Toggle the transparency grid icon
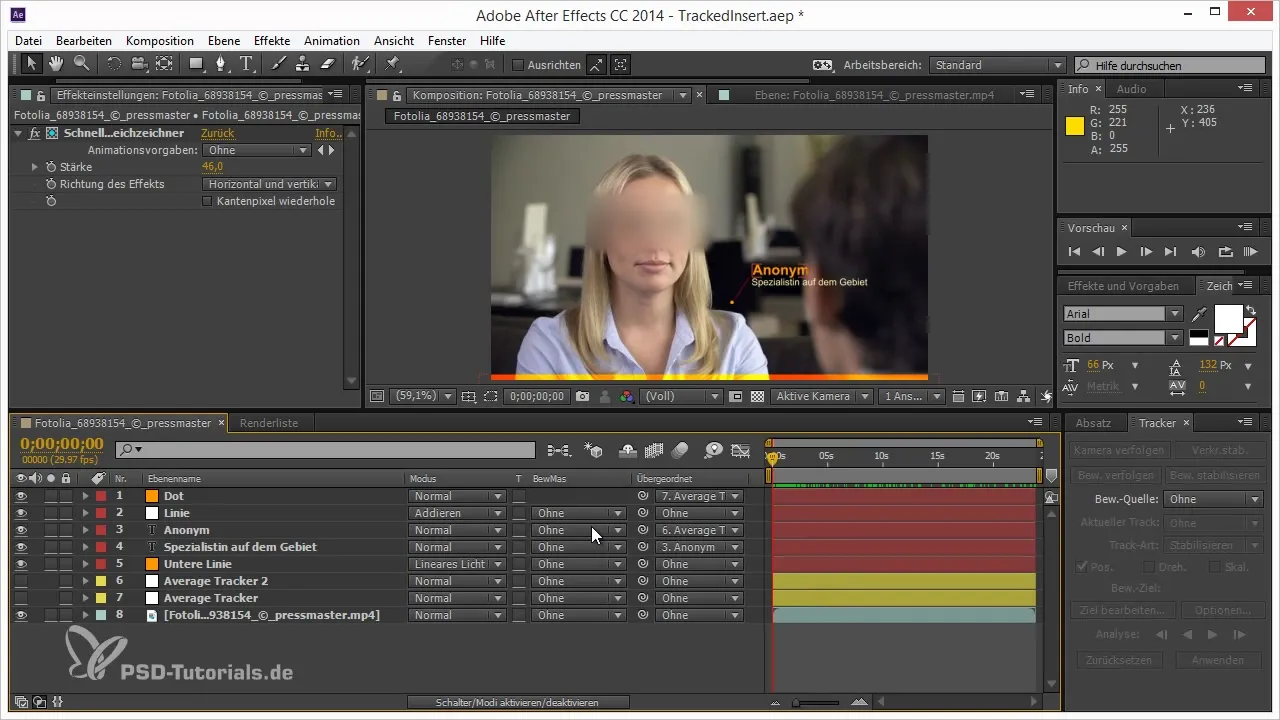 point(757,396)
